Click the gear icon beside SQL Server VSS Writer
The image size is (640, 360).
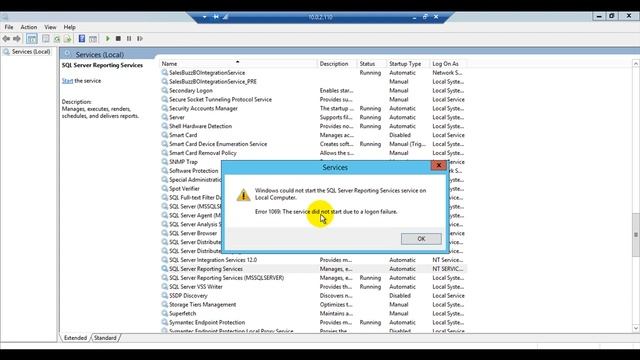(x=164, y=287)
